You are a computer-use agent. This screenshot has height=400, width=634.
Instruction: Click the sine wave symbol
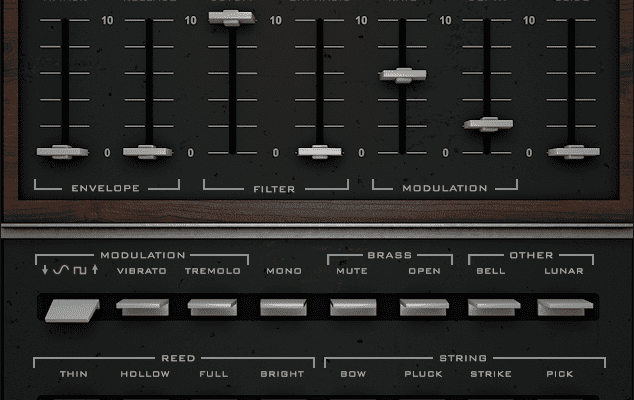point(59,271)
